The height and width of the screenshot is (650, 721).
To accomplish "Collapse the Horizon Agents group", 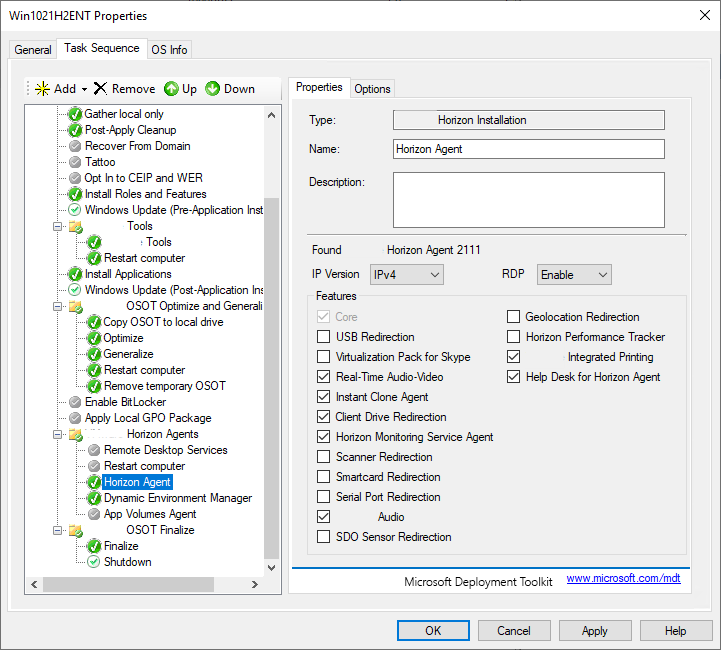I will click(57, 434).
